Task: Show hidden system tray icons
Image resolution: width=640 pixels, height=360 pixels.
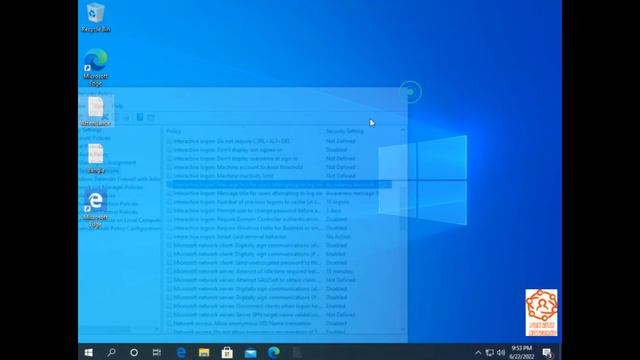Action: pyautogui.click(x=478, y=352)
